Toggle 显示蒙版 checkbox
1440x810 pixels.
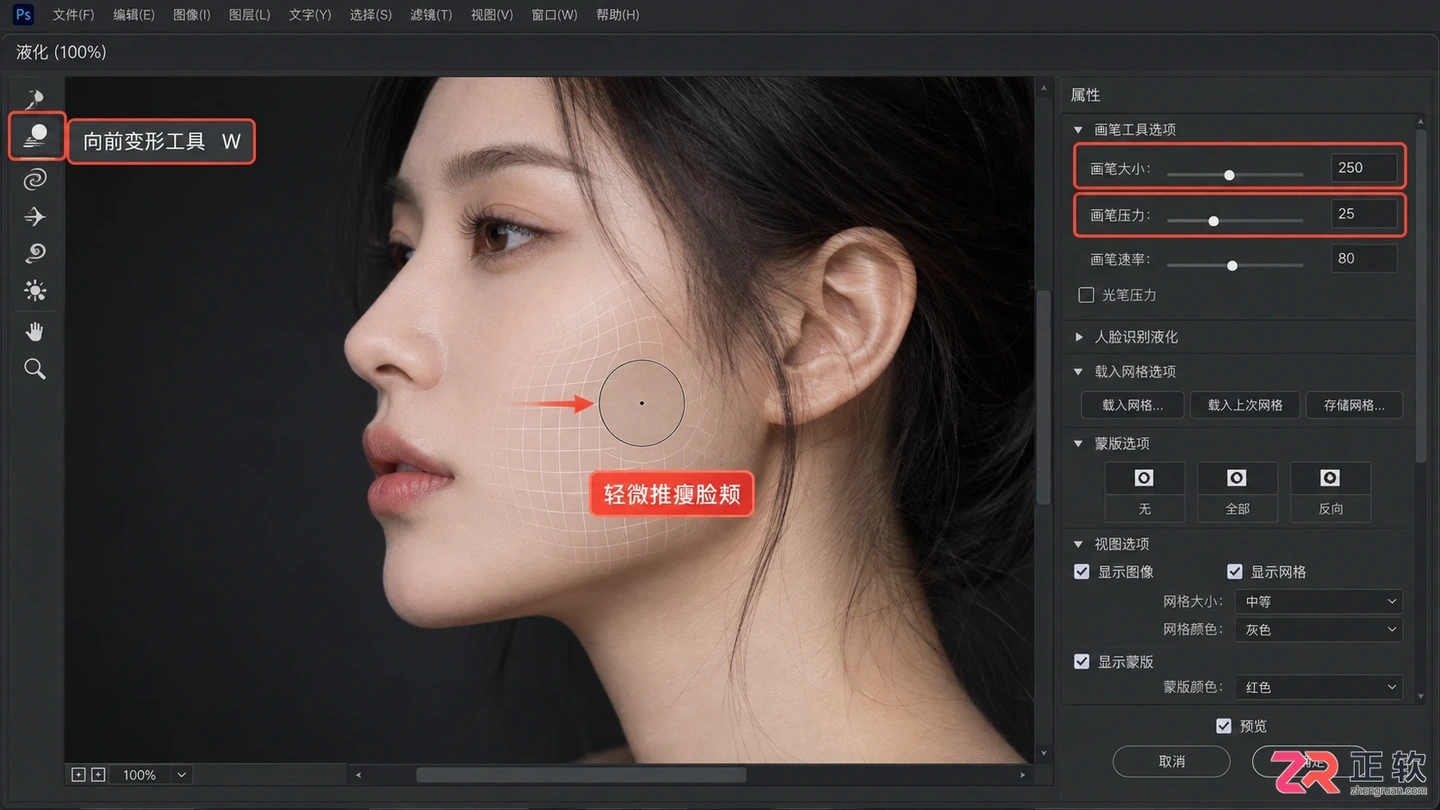coord(1082,662)
